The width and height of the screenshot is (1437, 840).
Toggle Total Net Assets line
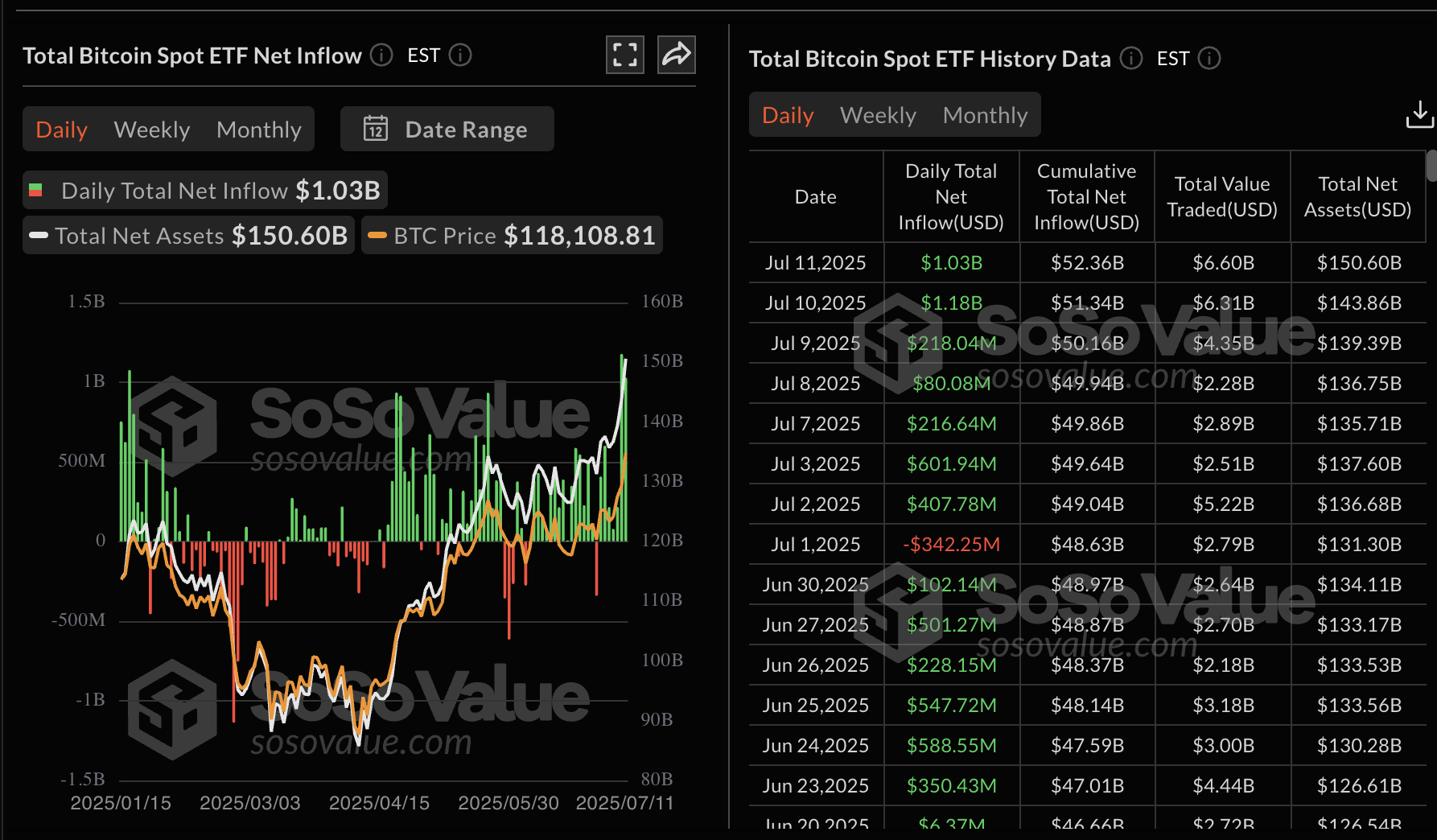[x=188, y=235]
